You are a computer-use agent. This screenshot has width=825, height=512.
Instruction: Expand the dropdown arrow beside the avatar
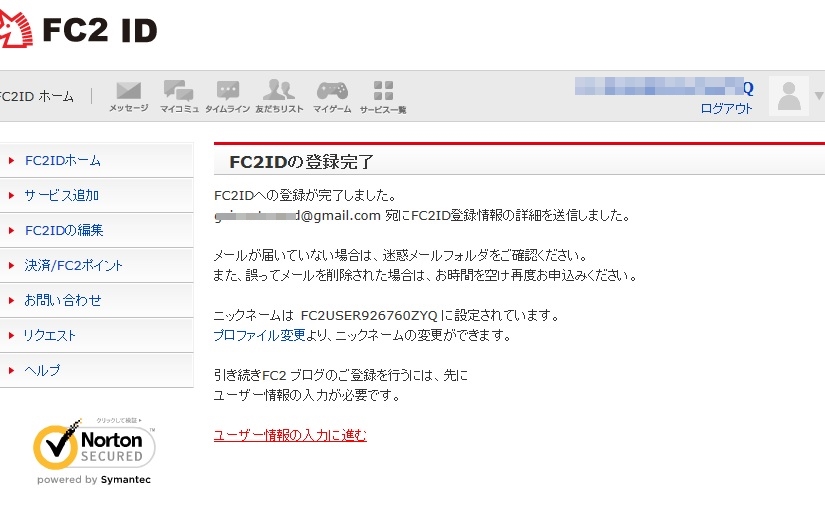click(x=819, y=96)
